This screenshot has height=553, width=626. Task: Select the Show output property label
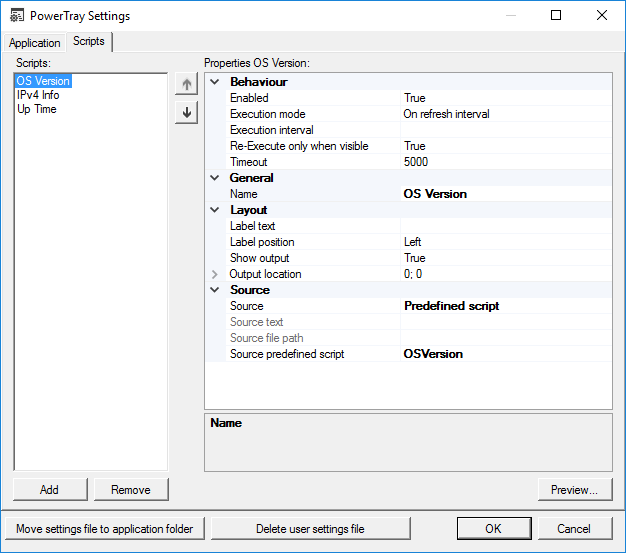[260, 258]
